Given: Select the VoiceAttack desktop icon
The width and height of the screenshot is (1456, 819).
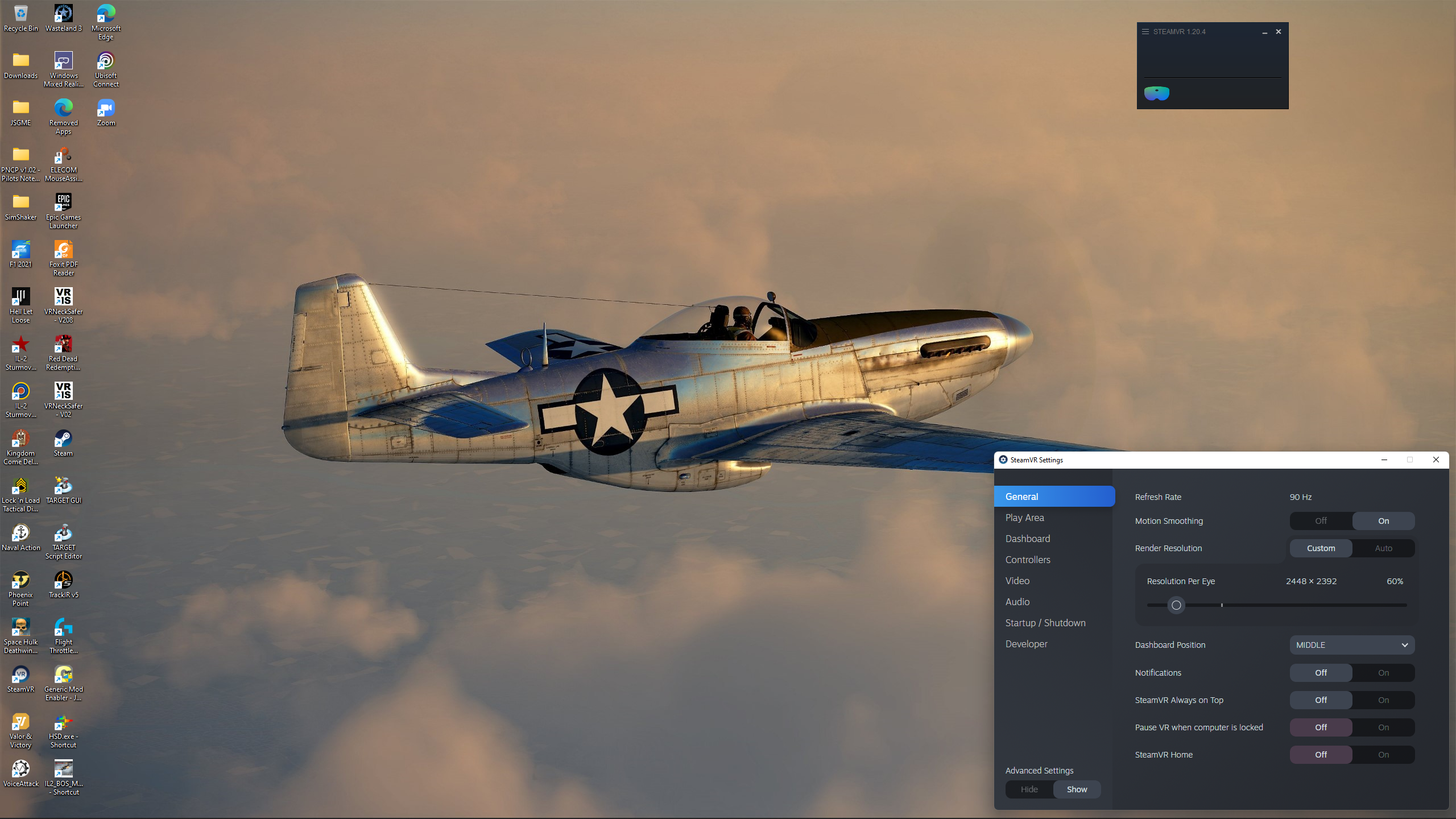Looking at the screenshot, I should point(21,774).
